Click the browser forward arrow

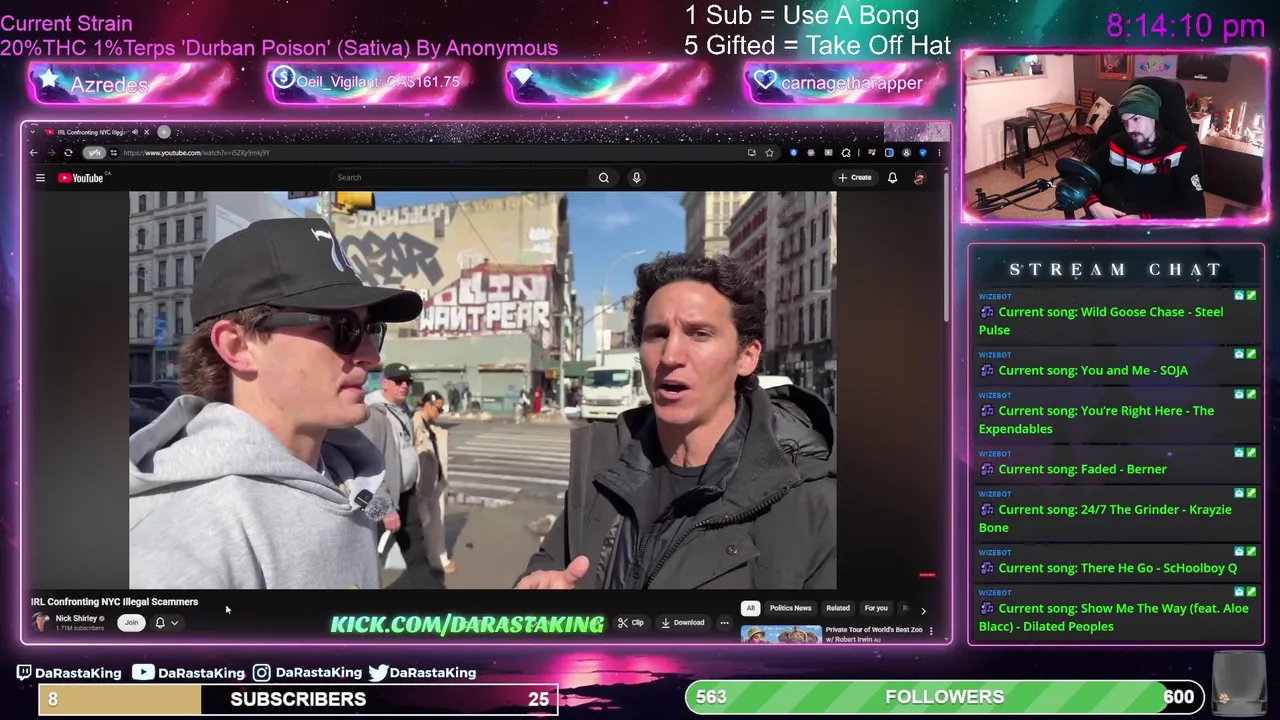pos(50,153)
